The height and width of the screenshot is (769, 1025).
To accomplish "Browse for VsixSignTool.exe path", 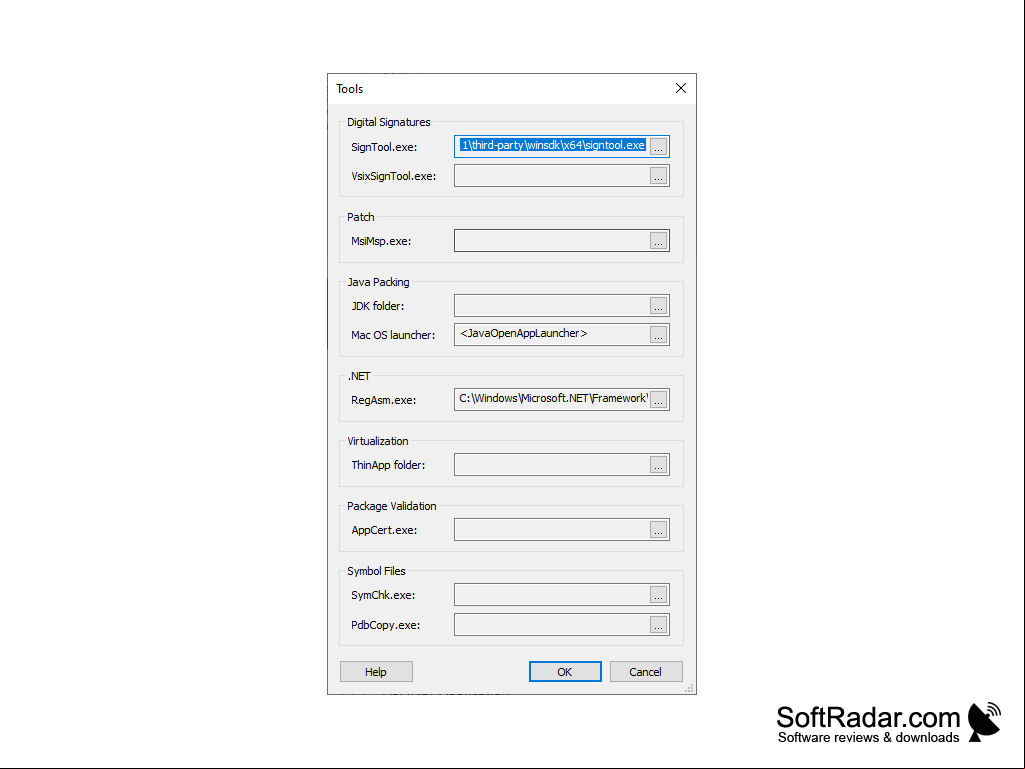I will pos(658,176).
